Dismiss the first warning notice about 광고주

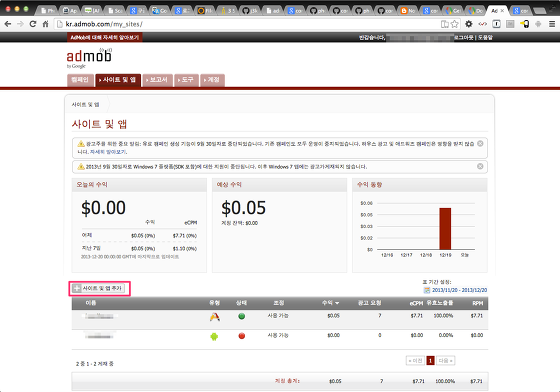coord(480,143)
